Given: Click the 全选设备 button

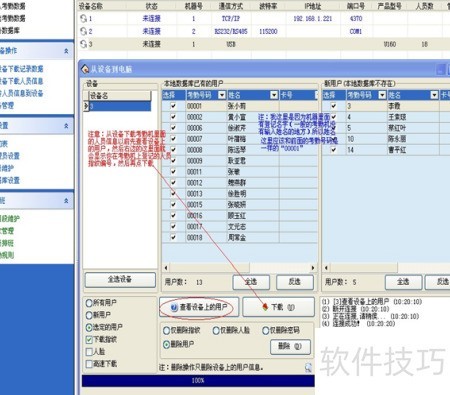Looking at the screenshot, I should tap(120, 280).
